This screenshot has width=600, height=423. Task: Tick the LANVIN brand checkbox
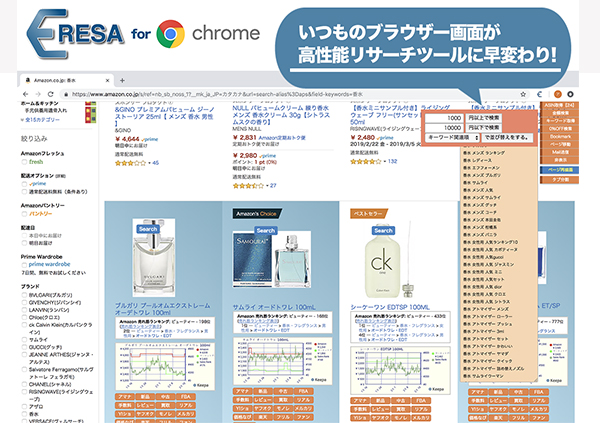pos(24,310)
